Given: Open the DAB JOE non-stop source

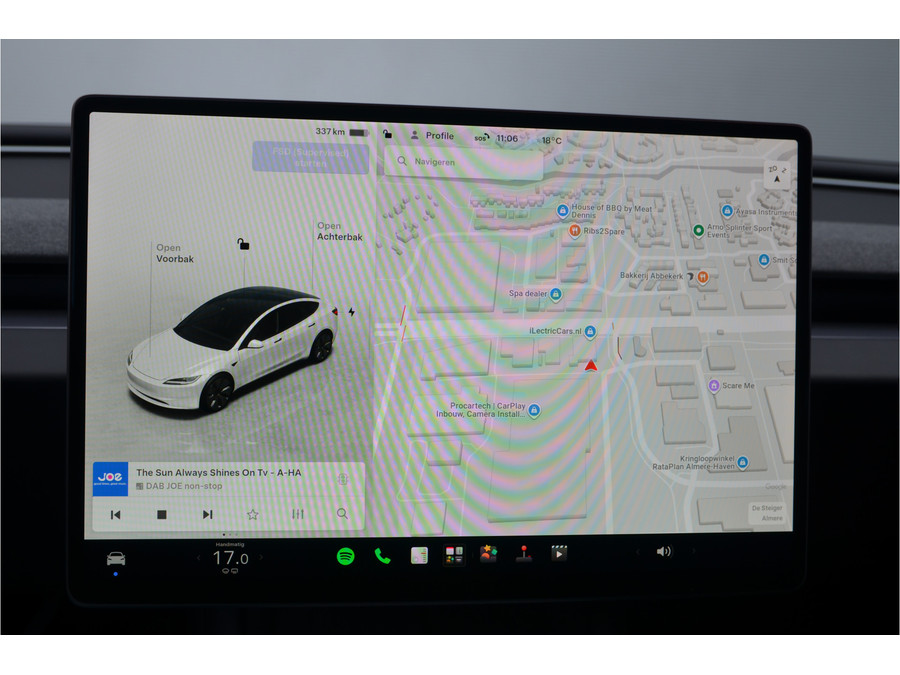Looking at the screenshot, I should pyautogui.click(x=179, y=486).
